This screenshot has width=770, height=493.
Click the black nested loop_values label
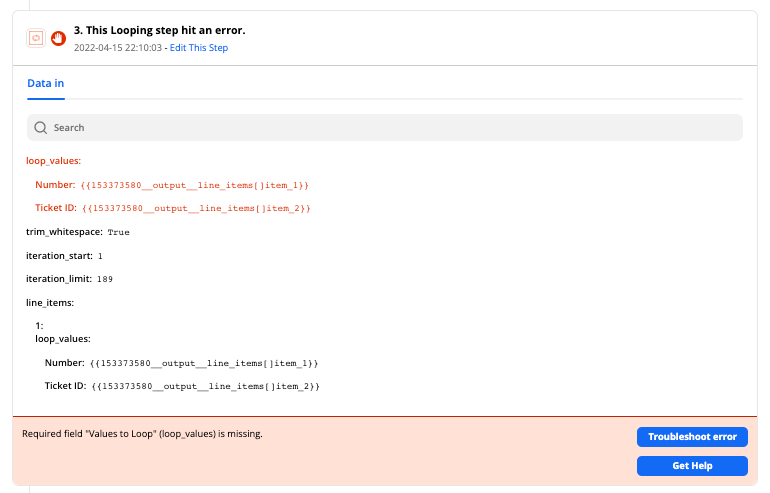pyautogui.click(x=63, y=339)
